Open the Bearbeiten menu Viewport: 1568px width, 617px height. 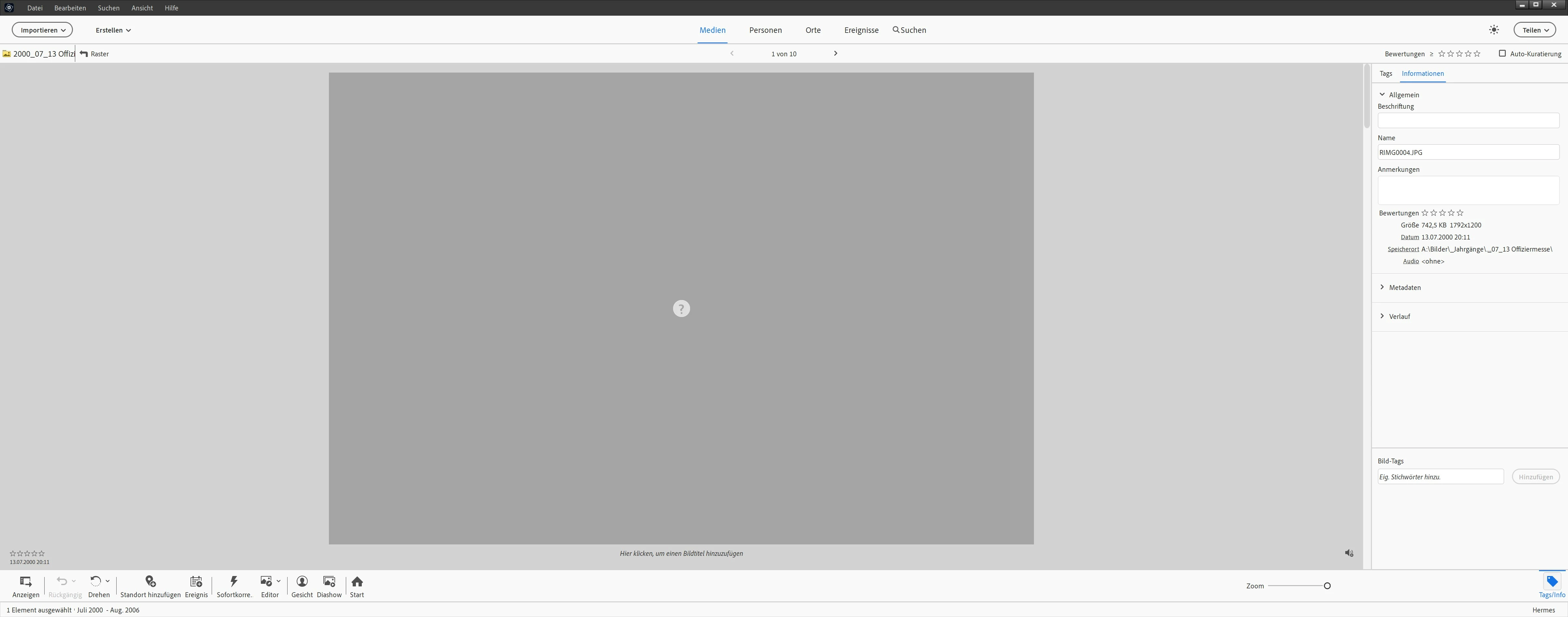click(70, 8)
